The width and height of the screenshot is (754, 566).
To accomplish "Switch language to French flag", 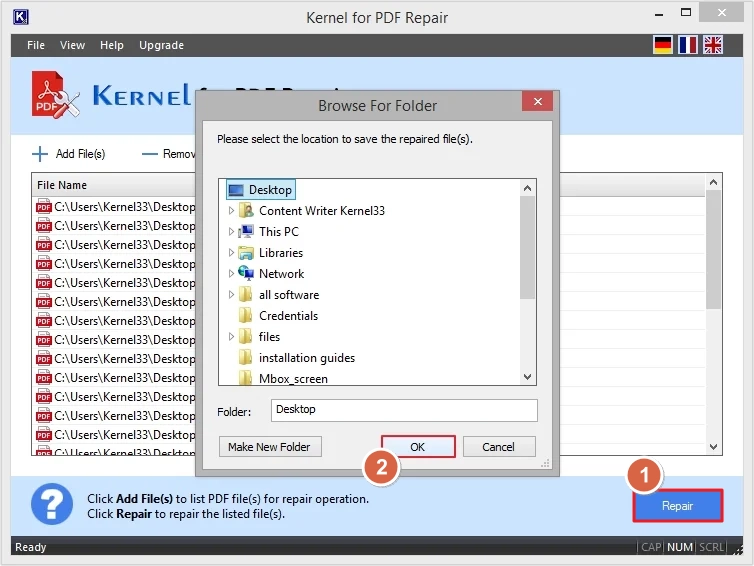I will coord(688,45).
